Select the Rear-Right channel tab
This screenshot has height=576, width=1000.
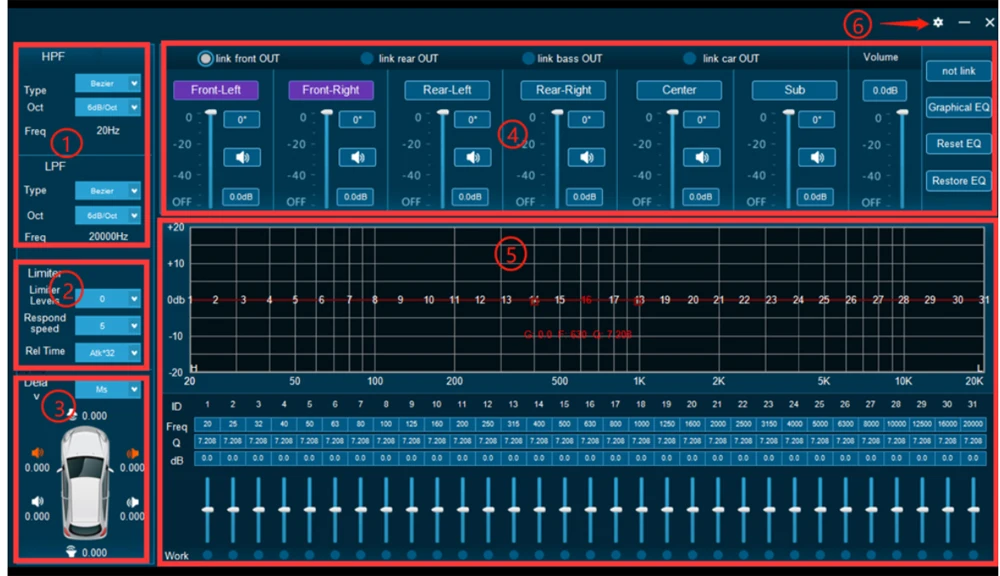point(563,90)
